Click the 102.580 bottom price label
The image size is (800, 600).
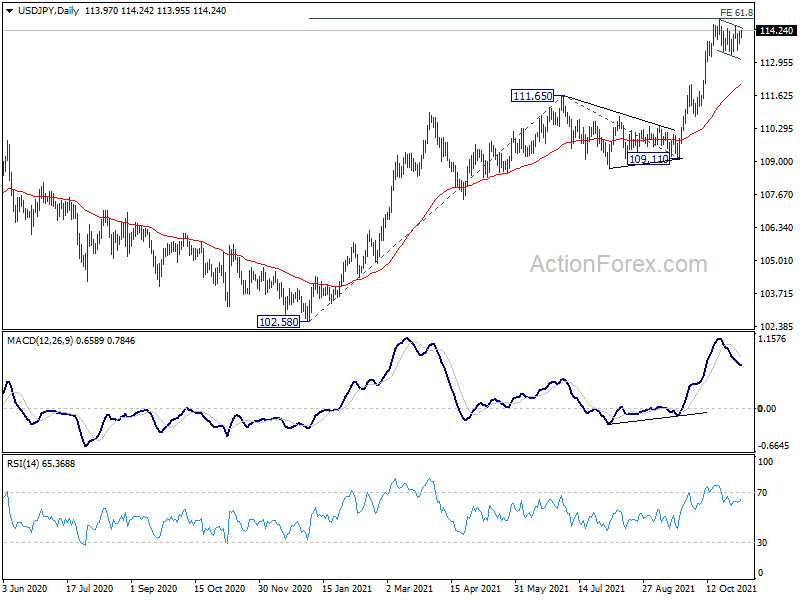tap(279, 322)
